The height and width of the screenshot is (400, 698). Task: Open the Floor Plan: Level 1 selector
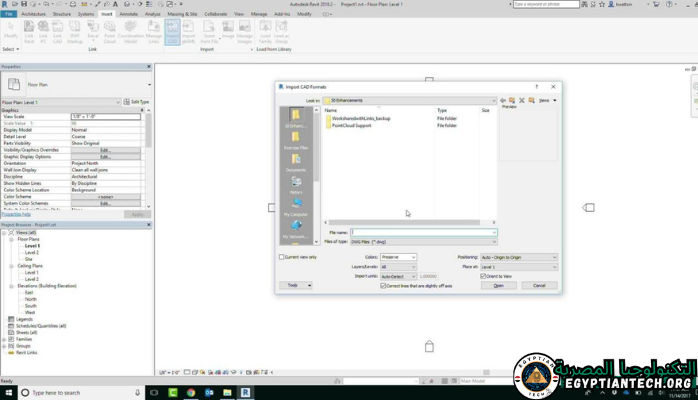pos(61,102)
